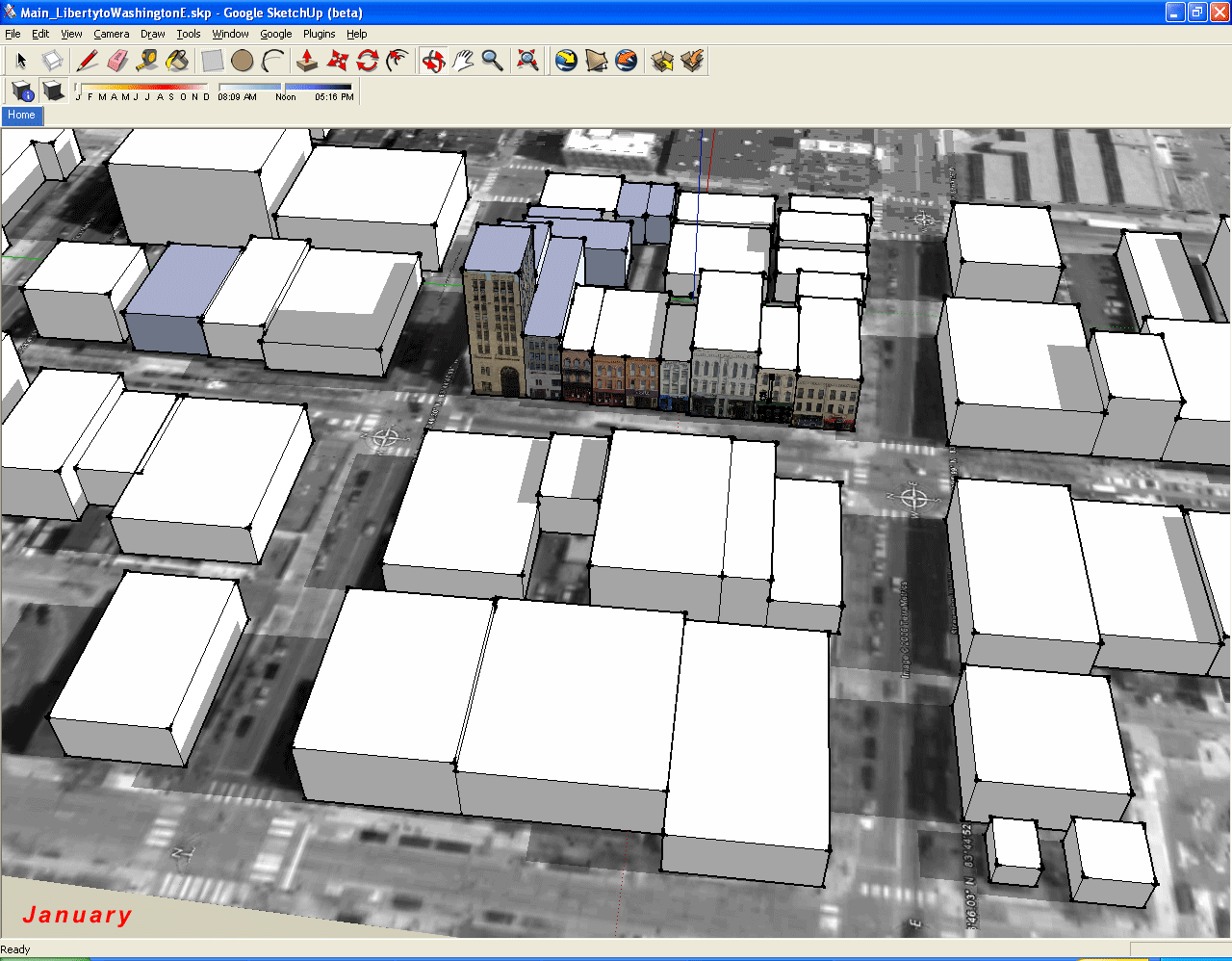Switch to the Home scene tab

point(21,116)
